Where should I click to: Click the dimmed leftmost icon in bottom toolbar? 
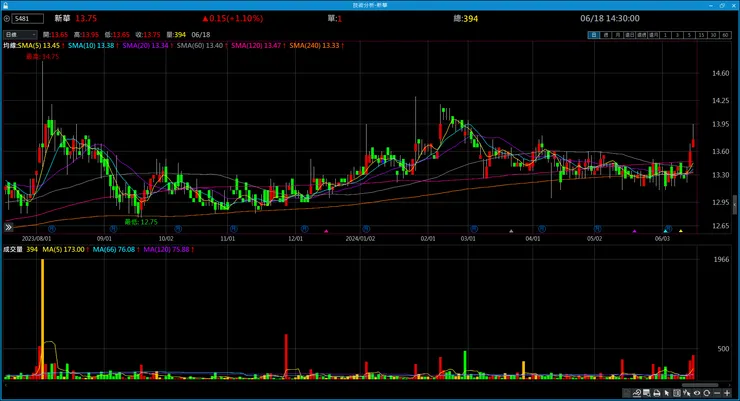pyautogui.click(x=627, y=393)
